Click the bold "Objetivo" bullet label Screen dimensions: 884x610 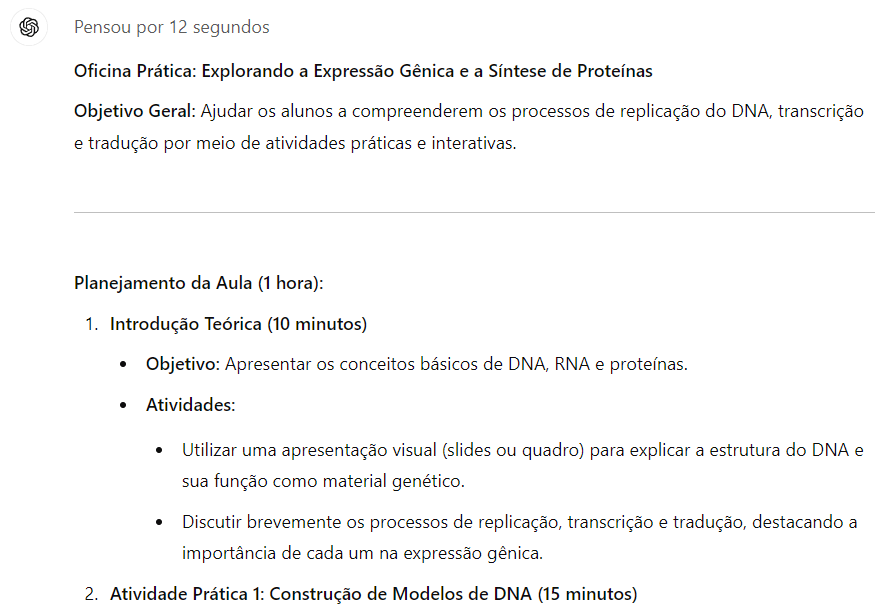182,364
